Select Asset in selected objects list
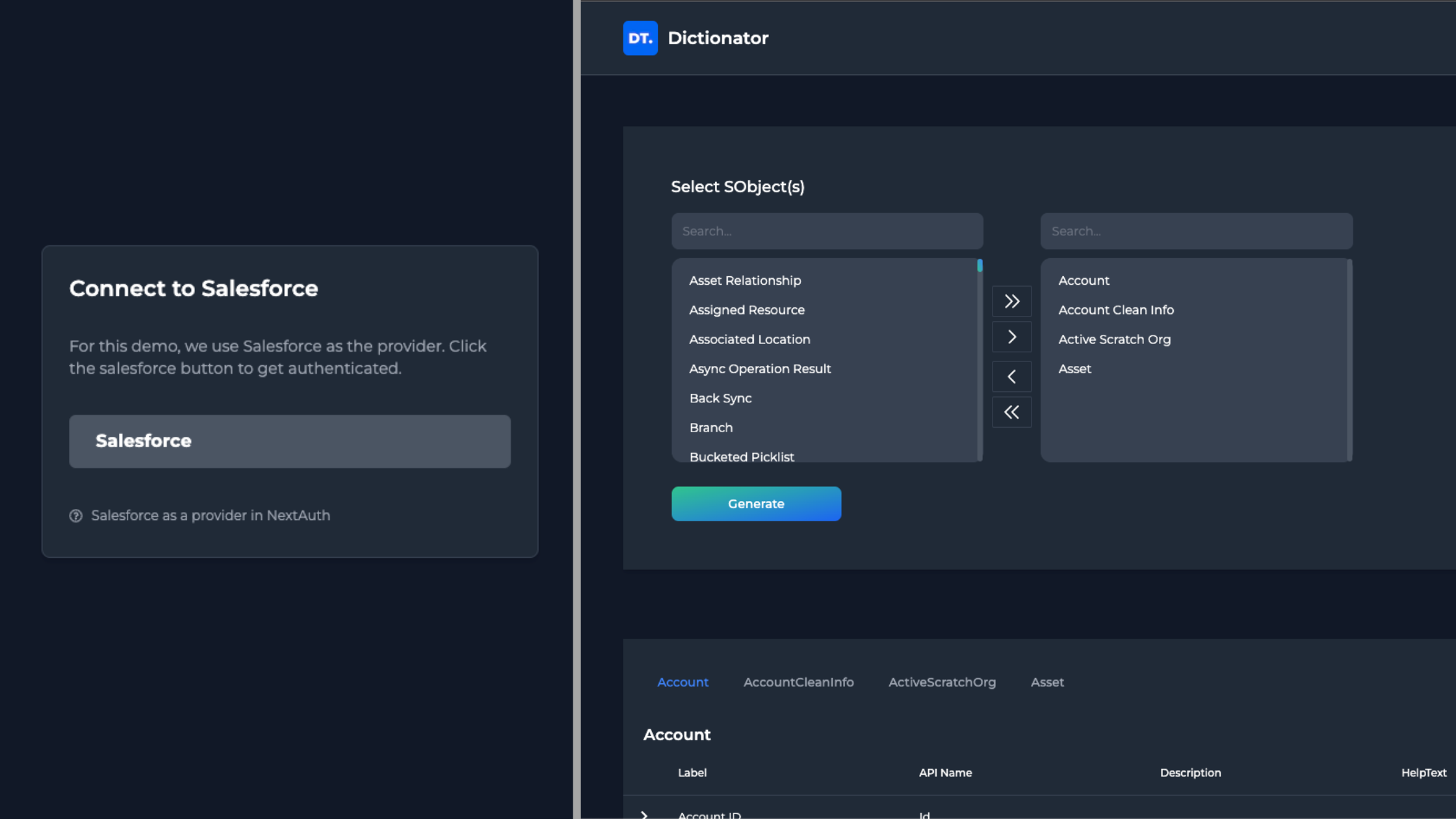 [1074, 369]
